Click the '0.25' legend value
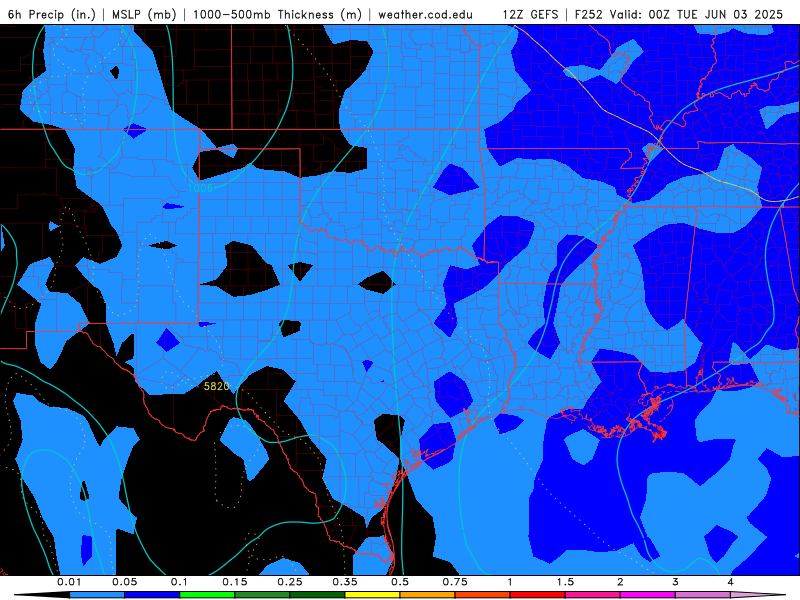 click(x=290, y=582)
